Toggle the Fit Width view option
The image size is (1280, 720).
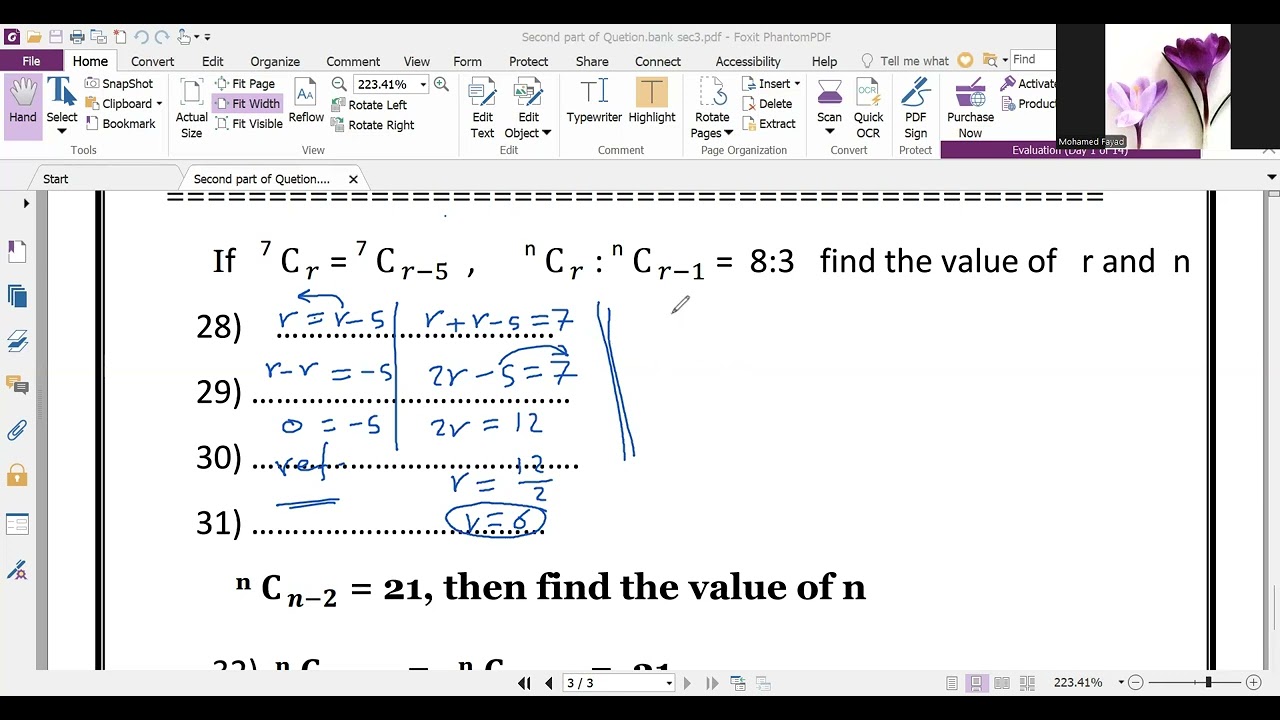[246, 104]
